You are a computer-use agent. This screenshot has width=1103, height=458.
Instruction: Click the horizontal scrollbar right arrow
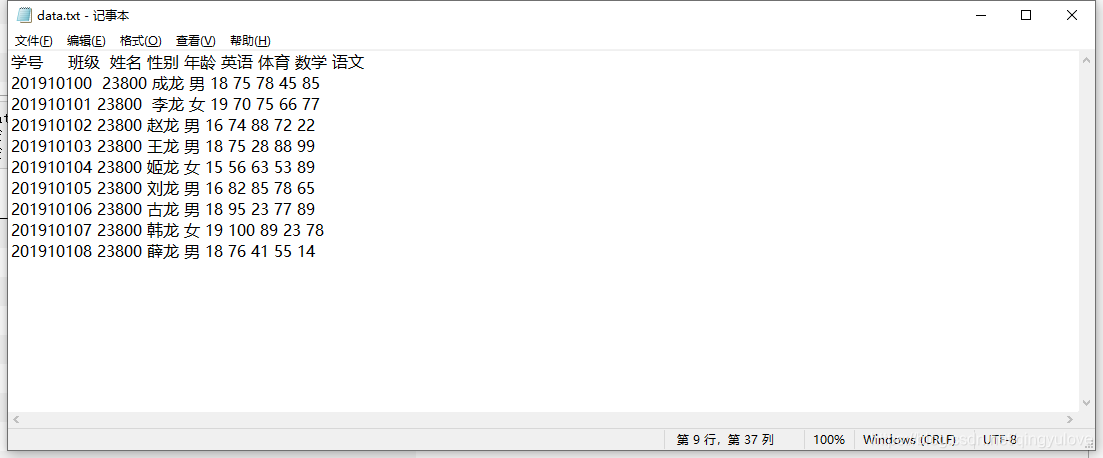1071,419
